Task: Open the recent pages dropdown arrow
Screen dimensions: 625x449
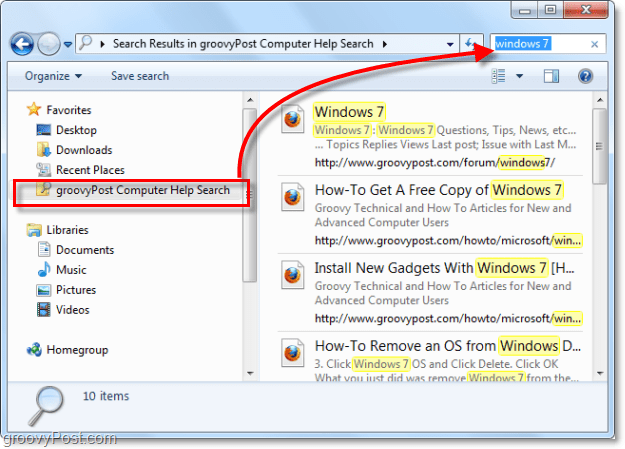Action: [x=68, y=44]
